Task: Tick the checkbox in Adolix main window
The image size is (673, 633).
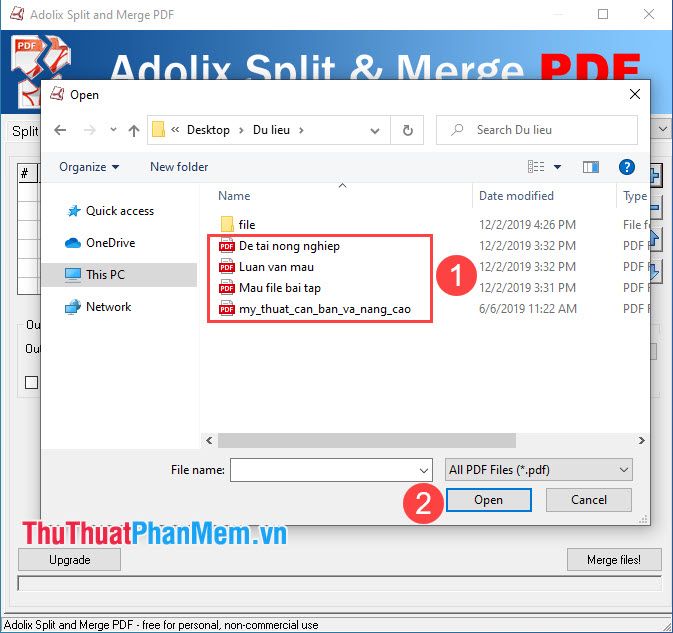Action: [31, 382]
